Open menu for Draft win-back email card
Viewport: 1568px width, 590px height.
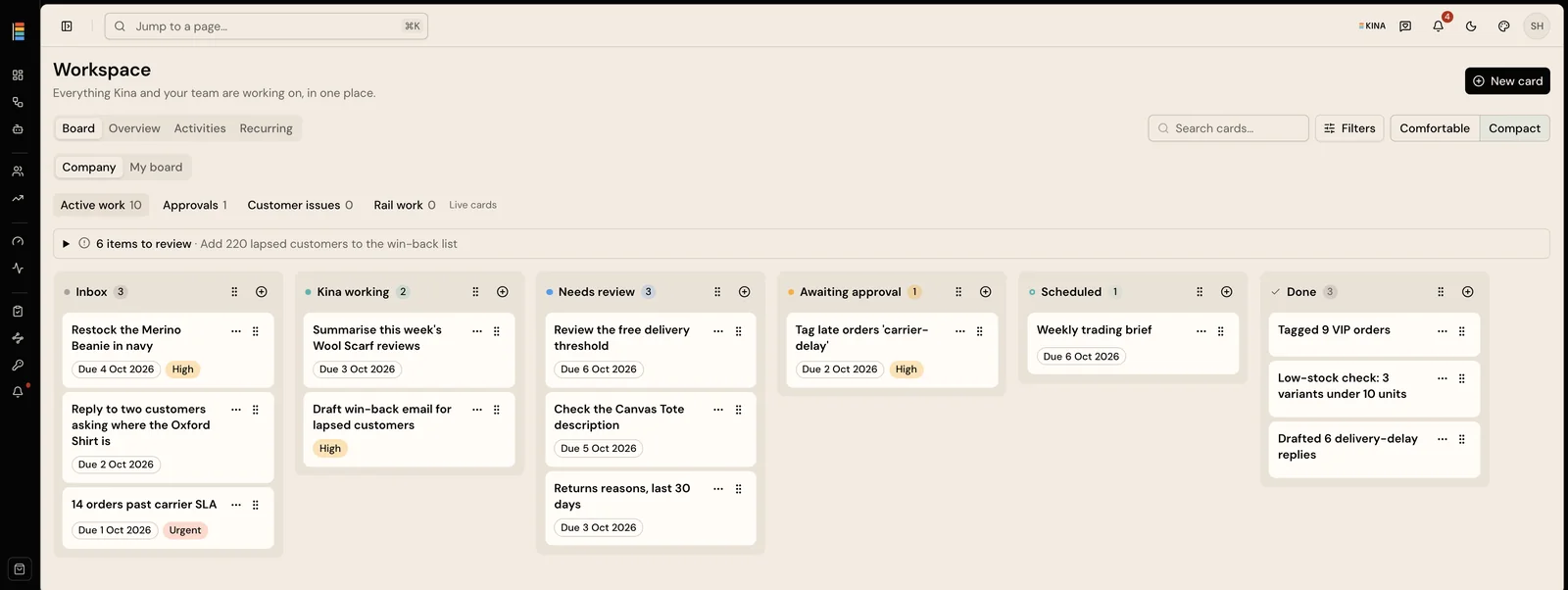point(477,410)
